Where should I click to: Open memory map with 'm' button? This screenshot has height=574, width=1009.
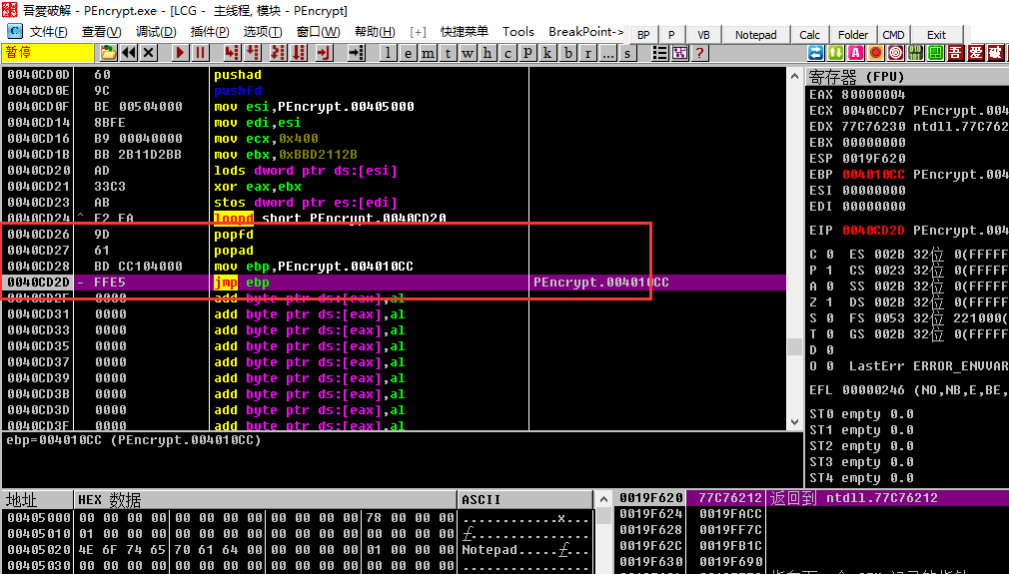[428, 53]
